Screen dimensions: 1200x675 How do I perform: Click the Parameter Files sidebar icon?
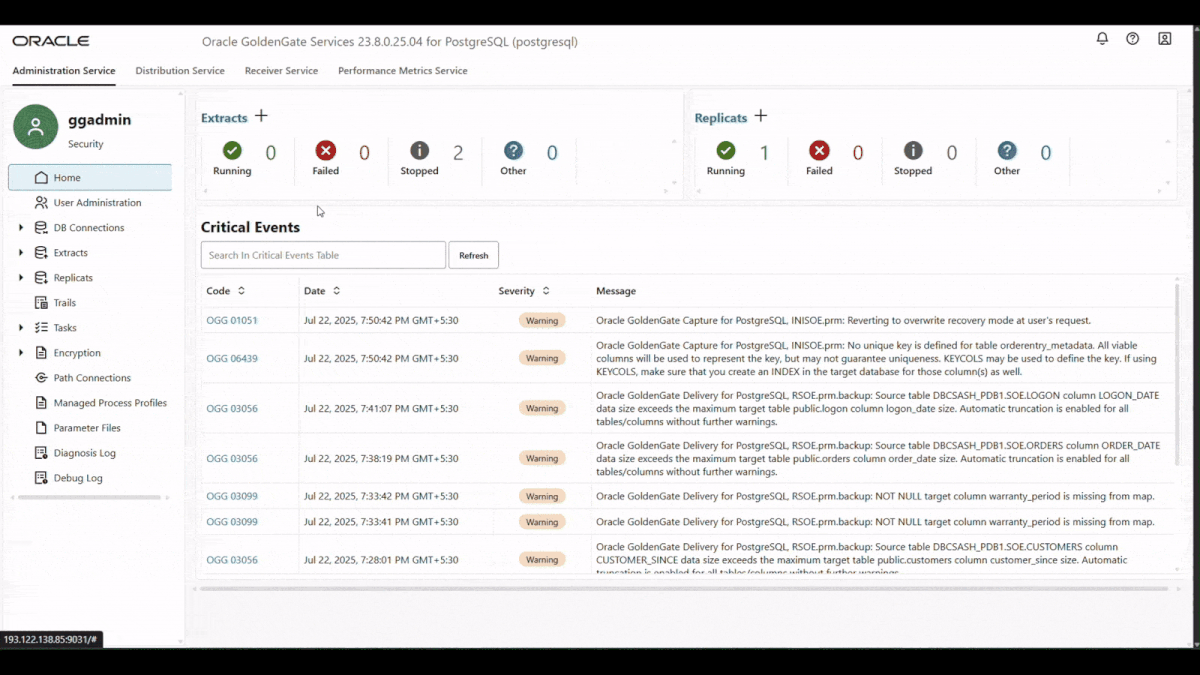tap(41, 428)
